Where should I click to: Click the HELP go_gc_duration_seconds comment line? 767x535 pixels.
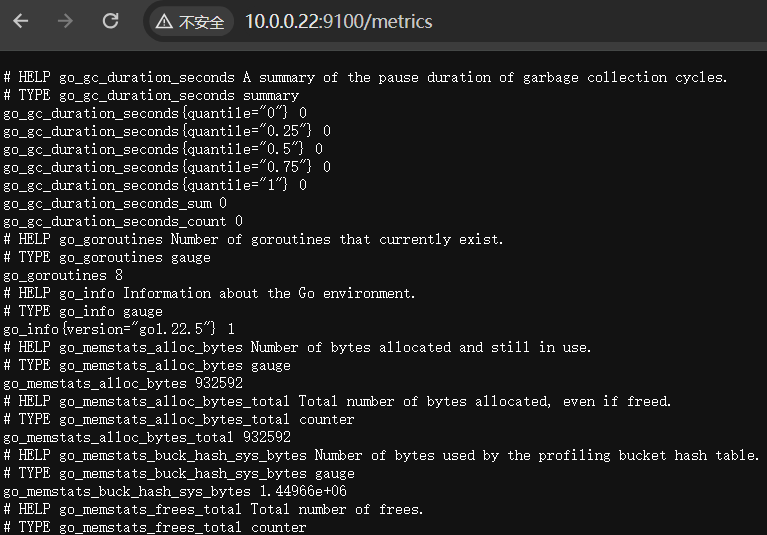coord(365,77)
